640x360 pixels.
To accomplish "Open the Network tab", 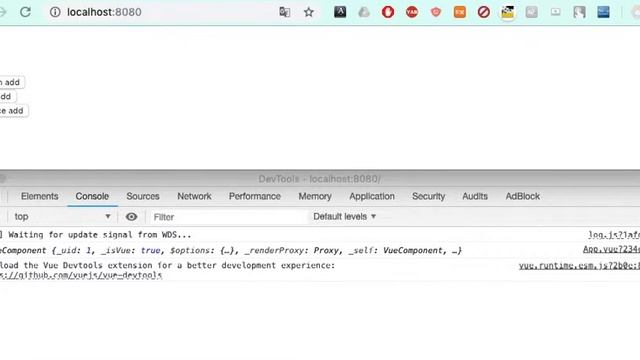I will [x=194, y=196].
